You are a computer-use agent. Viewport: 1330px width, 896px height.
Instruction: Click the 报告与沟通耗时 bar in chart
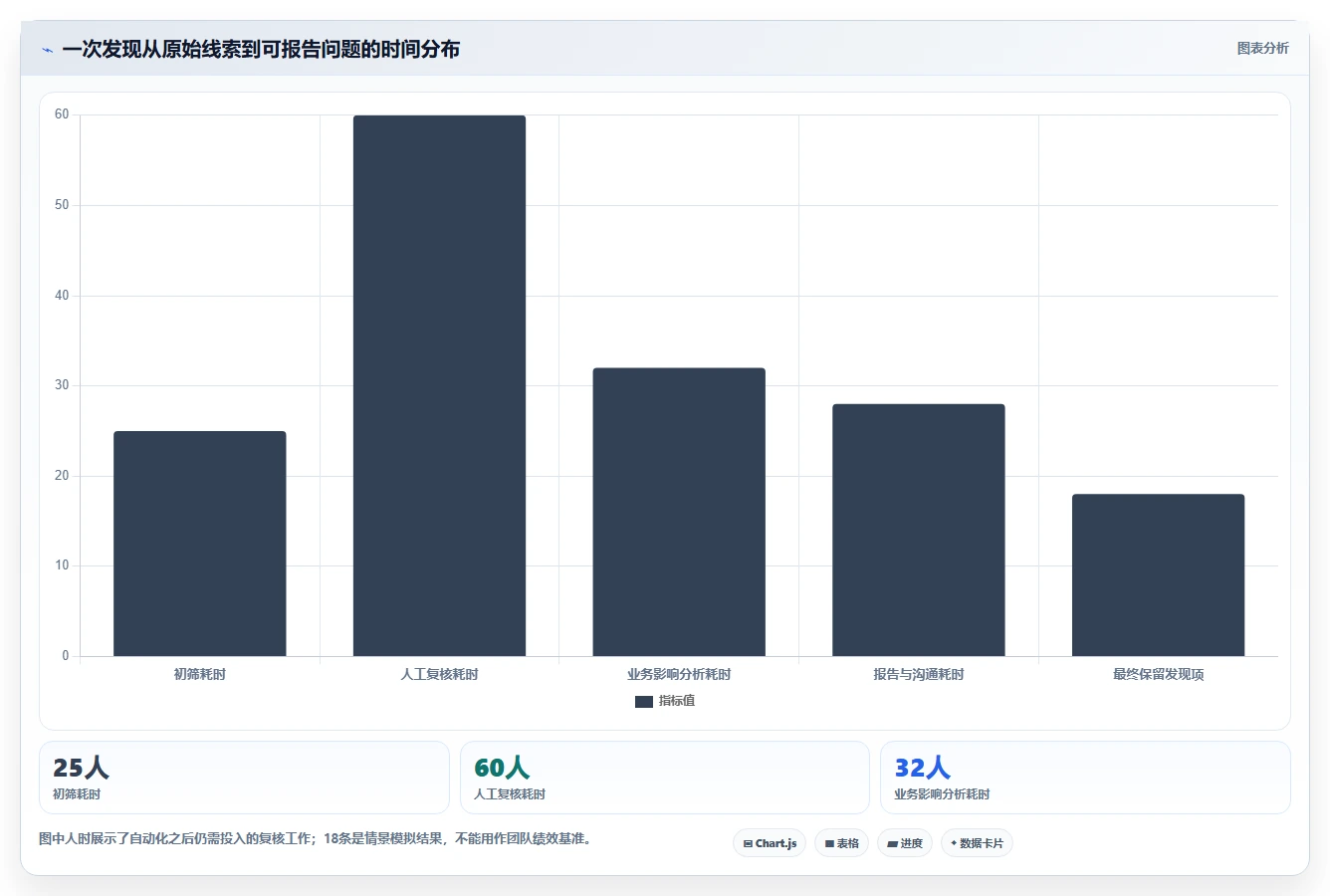919,530
